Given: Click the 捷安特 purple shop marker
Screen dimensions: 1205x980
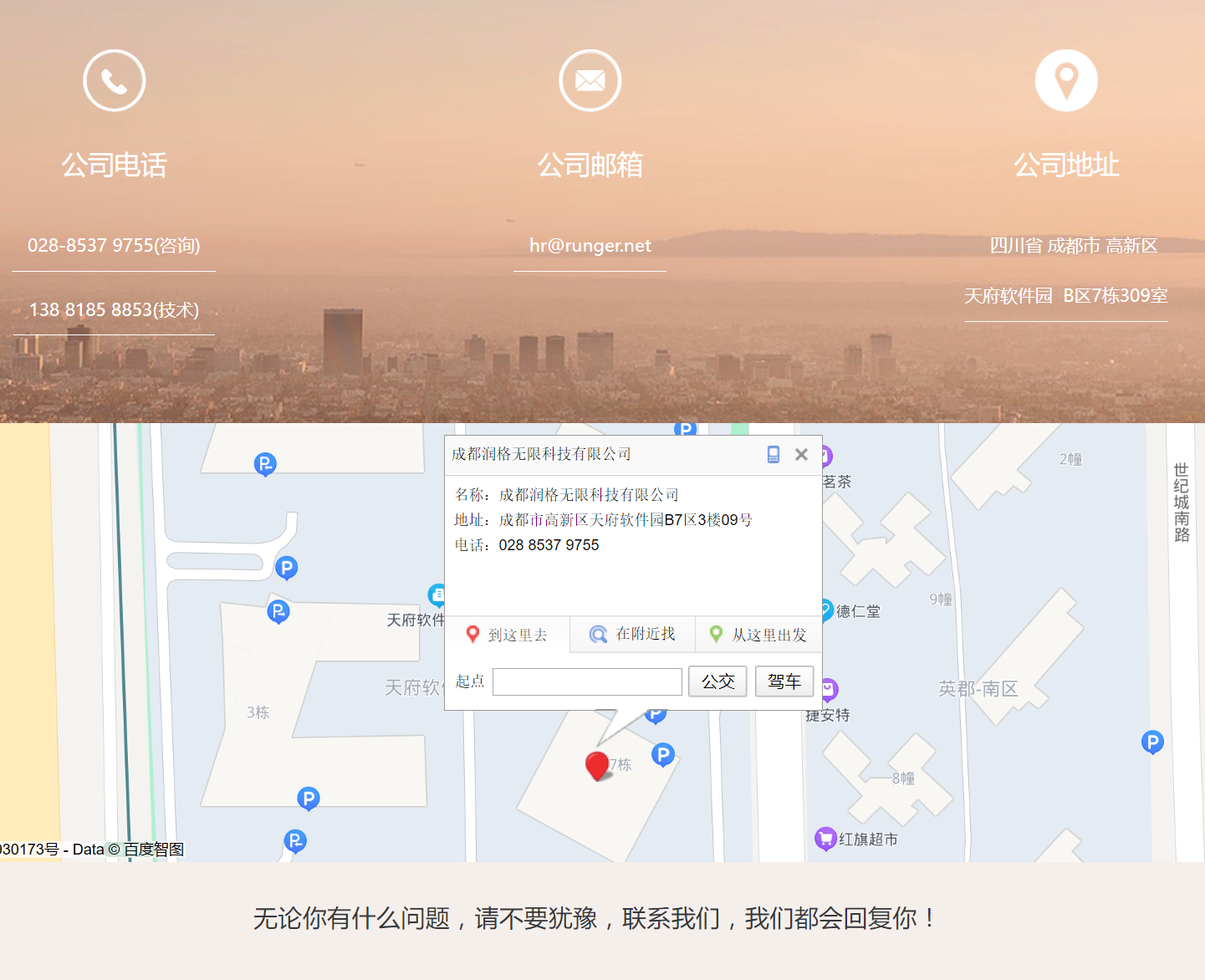Looking at the screenshot, I should [828, 690].
